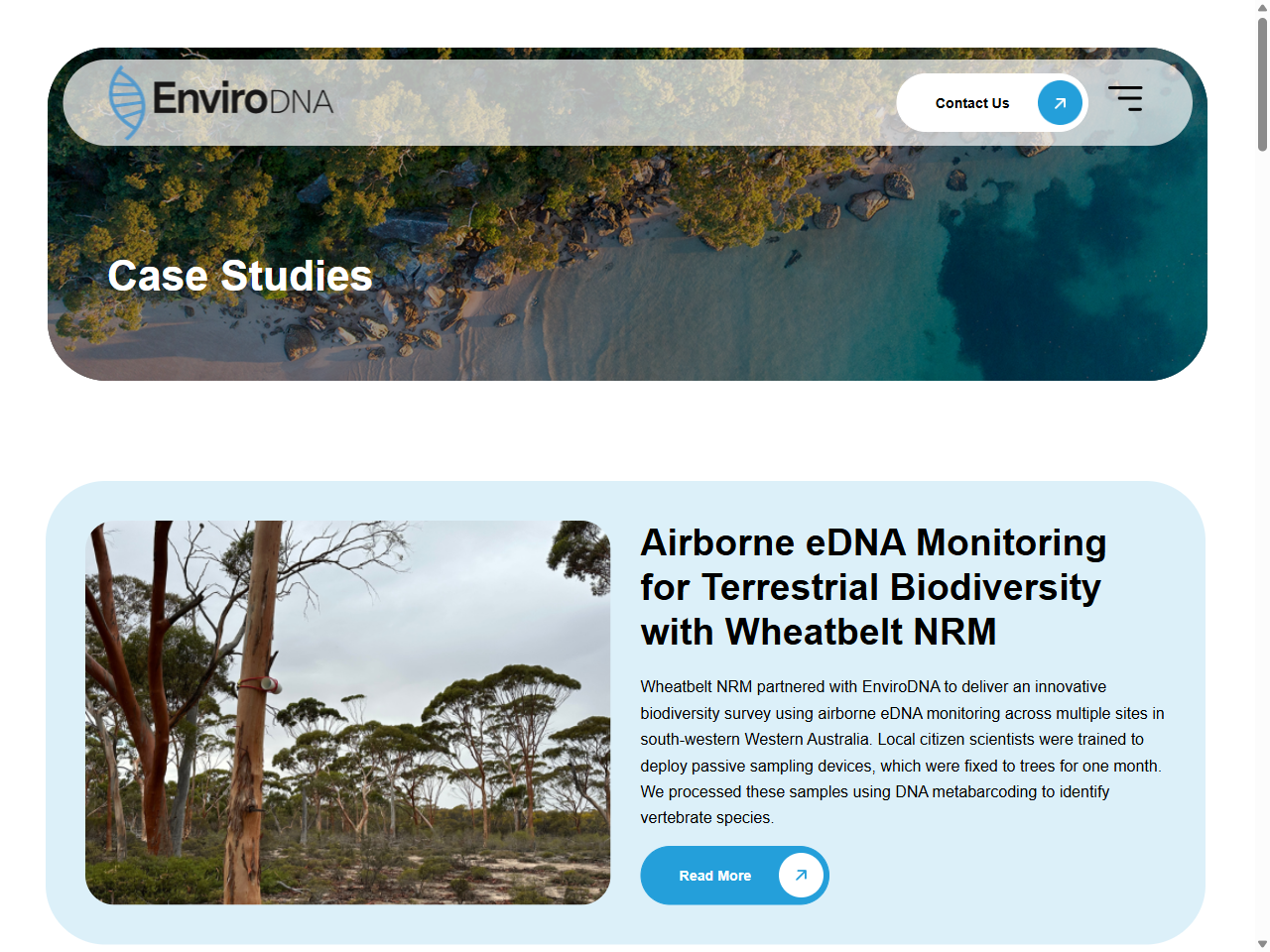Screen dimensions: 1270x952
Task: Click the vertical scrollbar thumb
Action: [x=1262, y=84]
